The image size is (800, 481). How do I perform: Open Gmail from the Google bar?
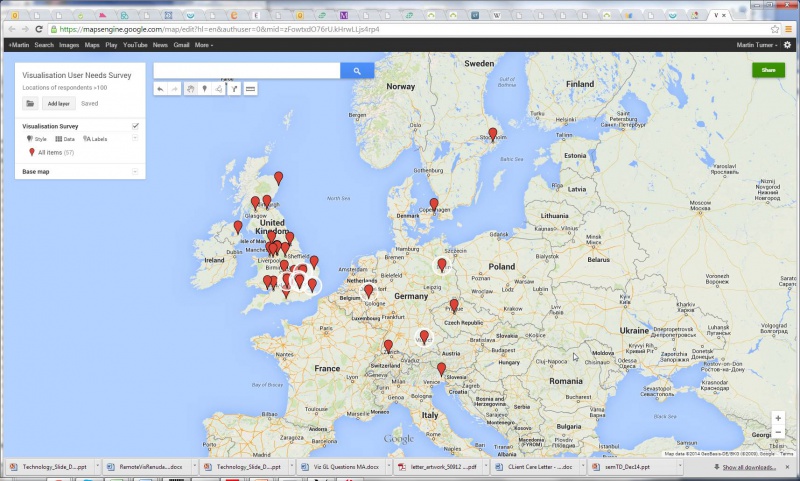[x=181, y=45]
